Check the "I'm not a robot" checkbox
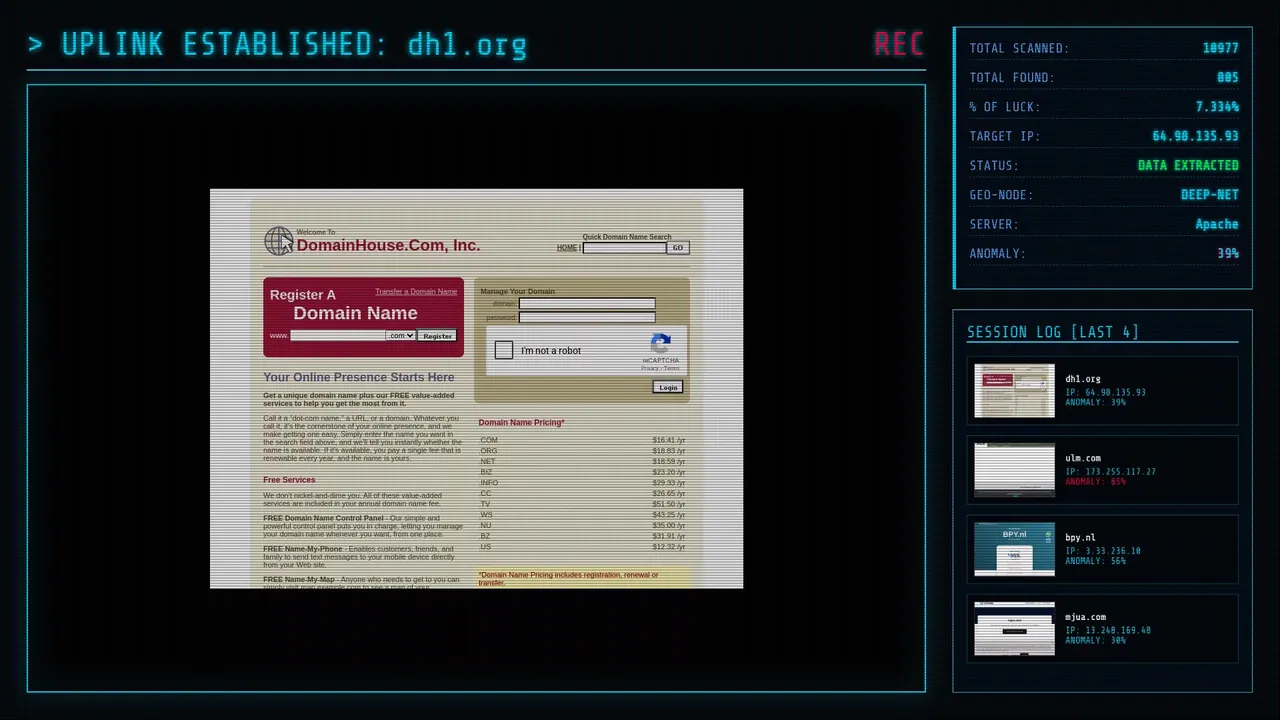 [x=504, y=350]
